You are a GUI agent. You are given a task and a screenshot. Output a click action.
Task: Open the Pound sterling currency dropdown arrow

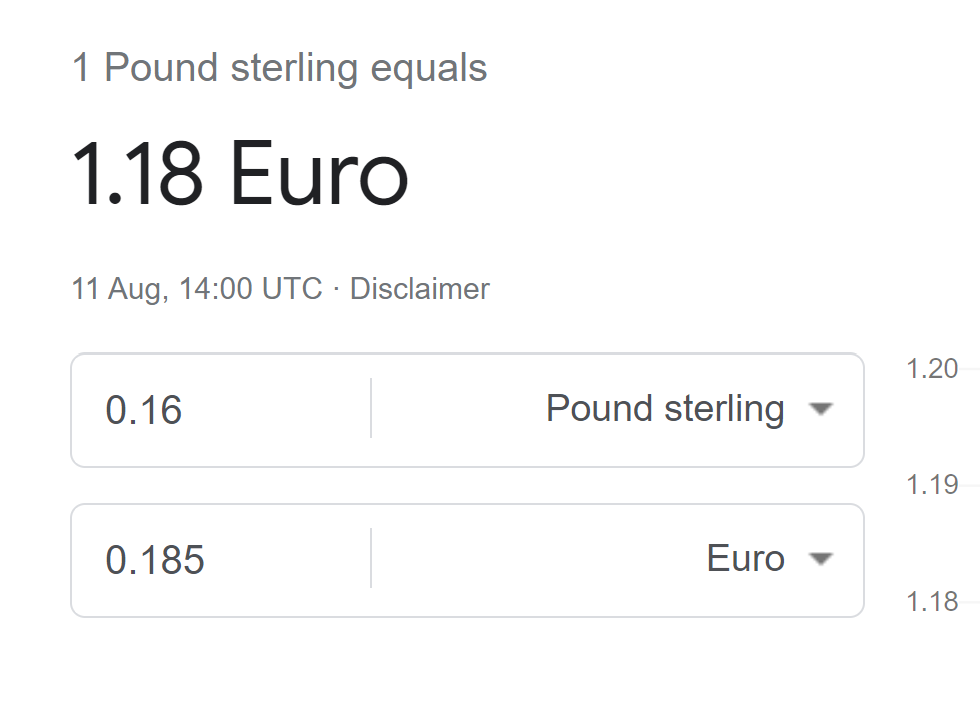(x=821, y=409)
